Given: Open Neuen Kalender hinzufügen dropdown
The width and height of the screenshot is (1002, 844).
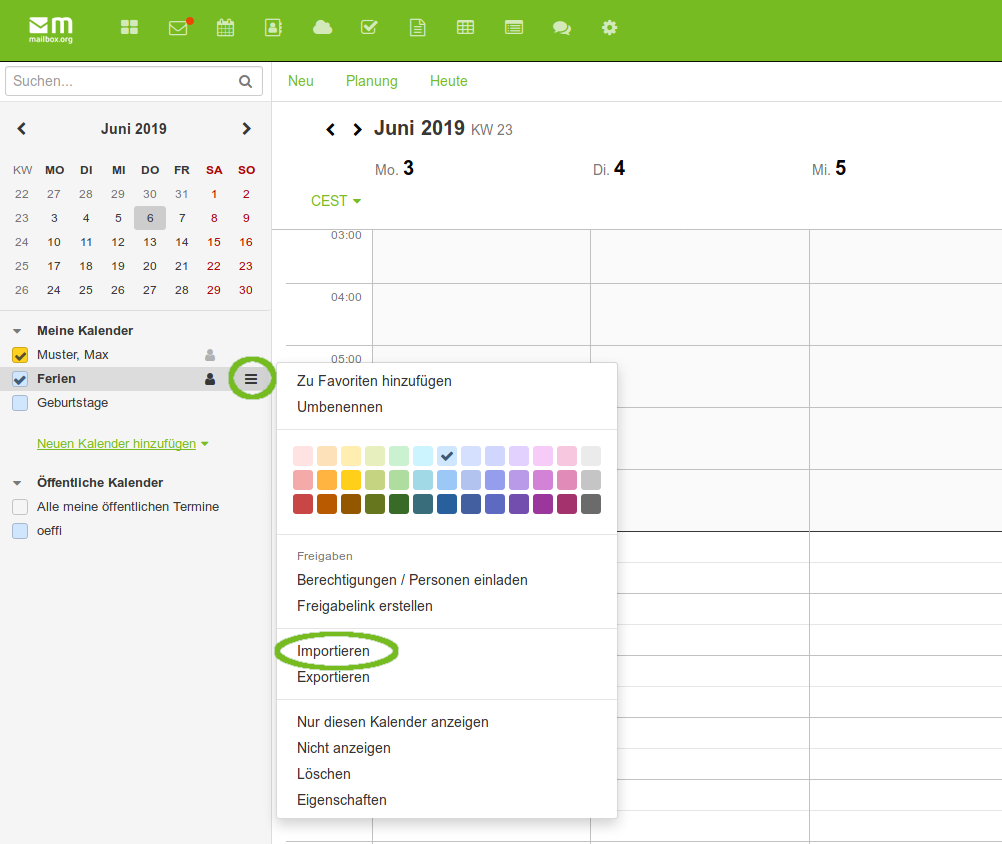Looking at the screenshot, I should coord(123,443).
